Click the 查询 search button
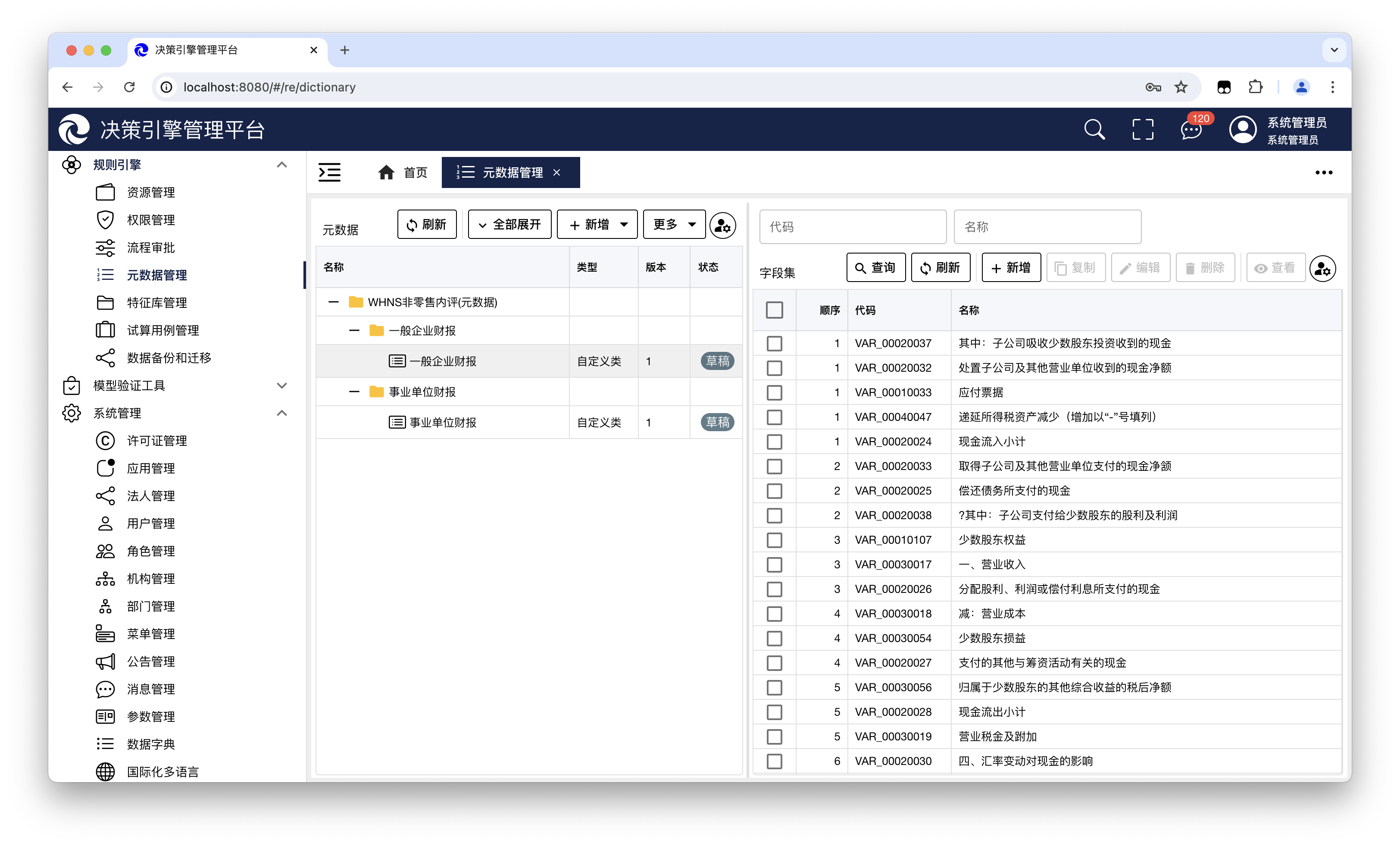This screenshot has height=846, width=1400. point(875,268)
